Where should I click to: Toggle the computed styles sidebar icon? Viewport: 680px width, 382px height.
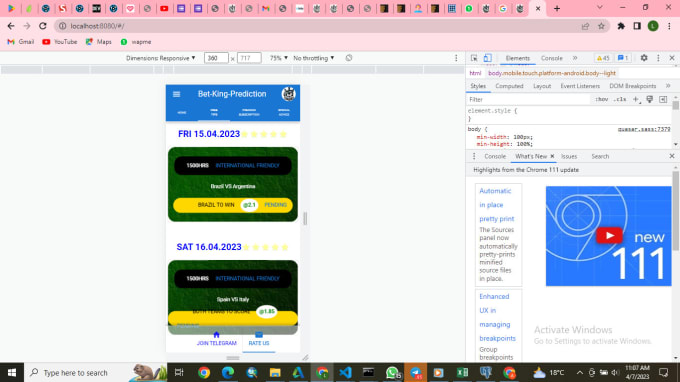click(x=663, y=100)
